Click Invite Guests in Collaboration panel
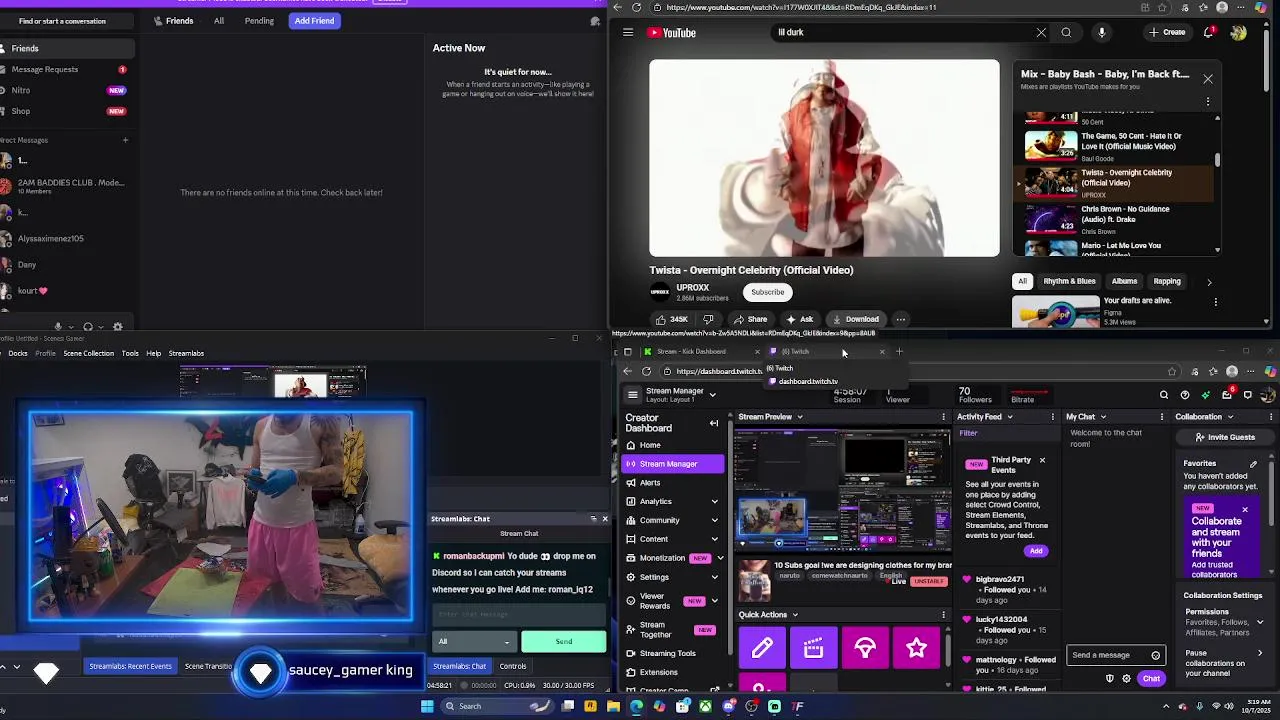 (1225, 437)
